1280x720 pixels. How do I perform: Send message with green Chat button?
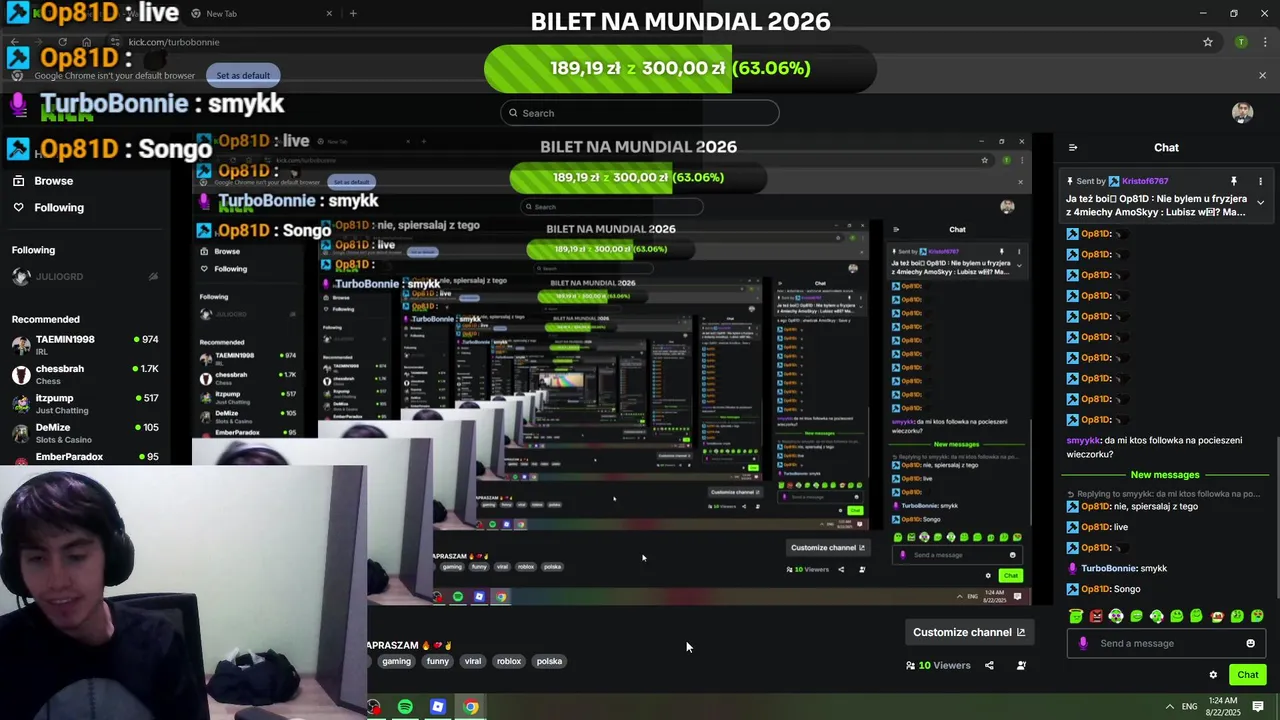pos(1247,675)
